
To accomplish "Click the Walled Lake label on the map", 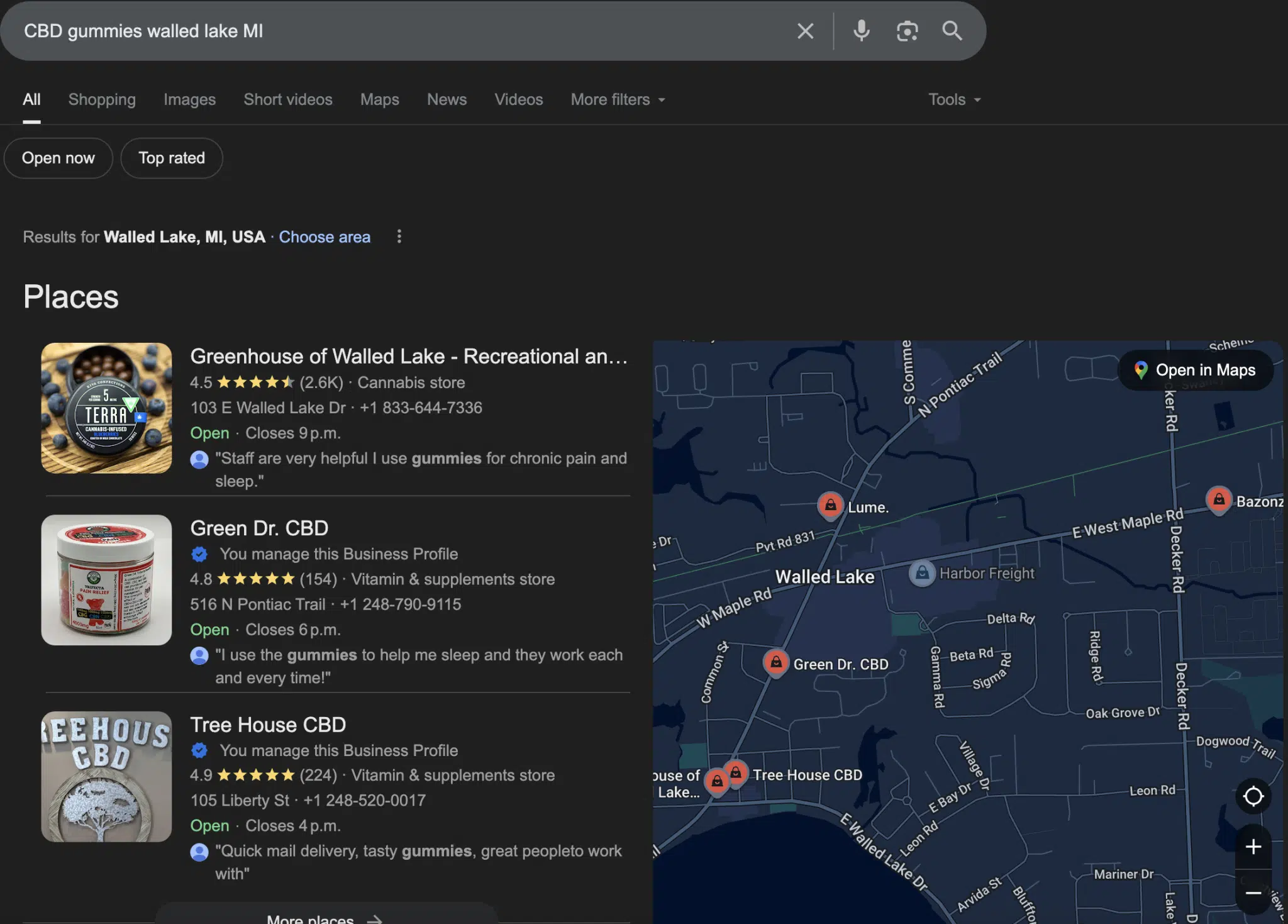I will [824, 577].
